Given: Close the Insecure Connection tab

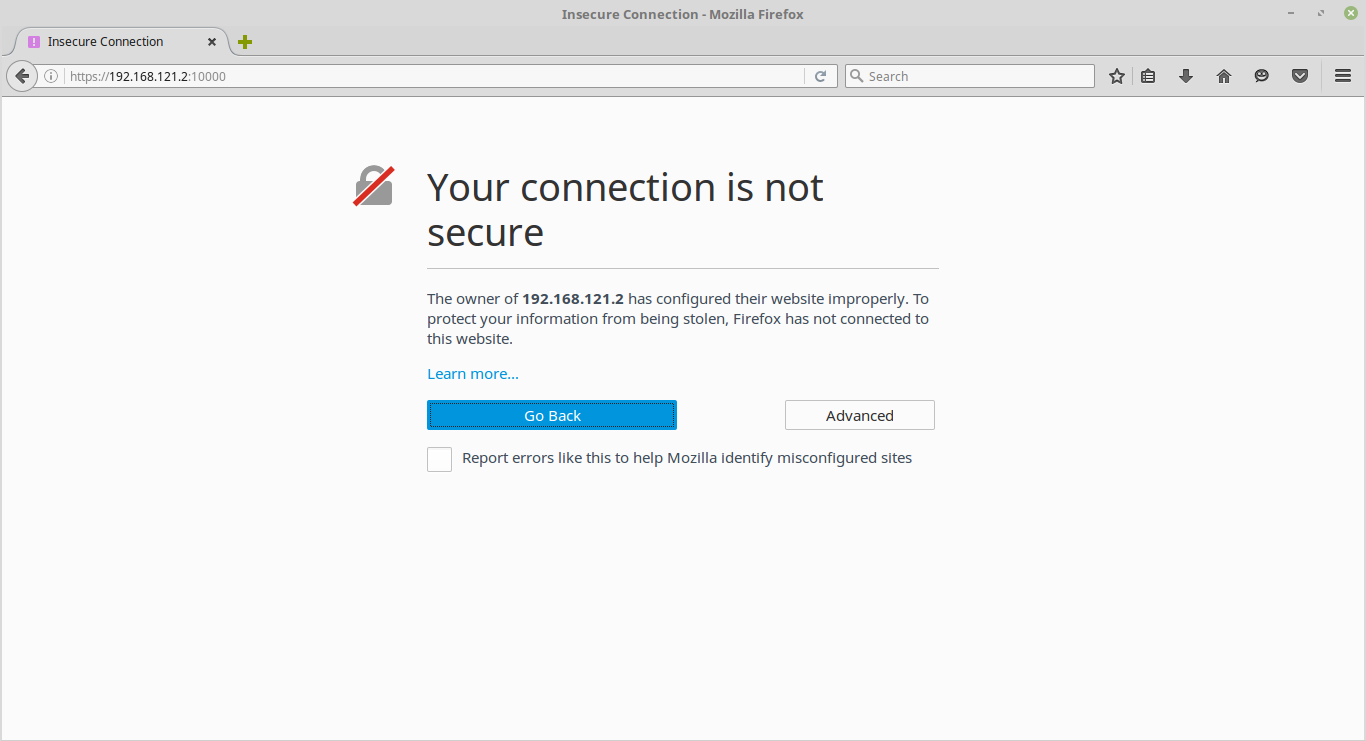Looking at the screenshot, I should pyautogui.click(x=212, y=42).
